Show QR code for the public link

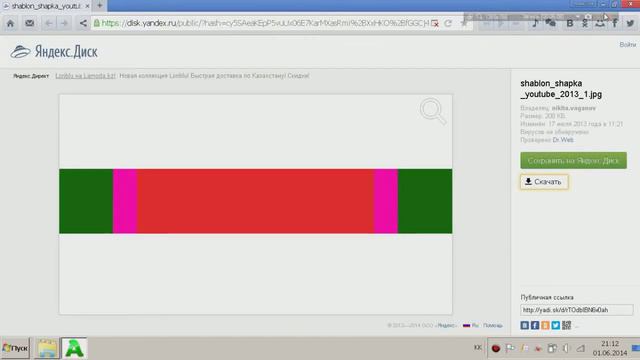point(567,325)
